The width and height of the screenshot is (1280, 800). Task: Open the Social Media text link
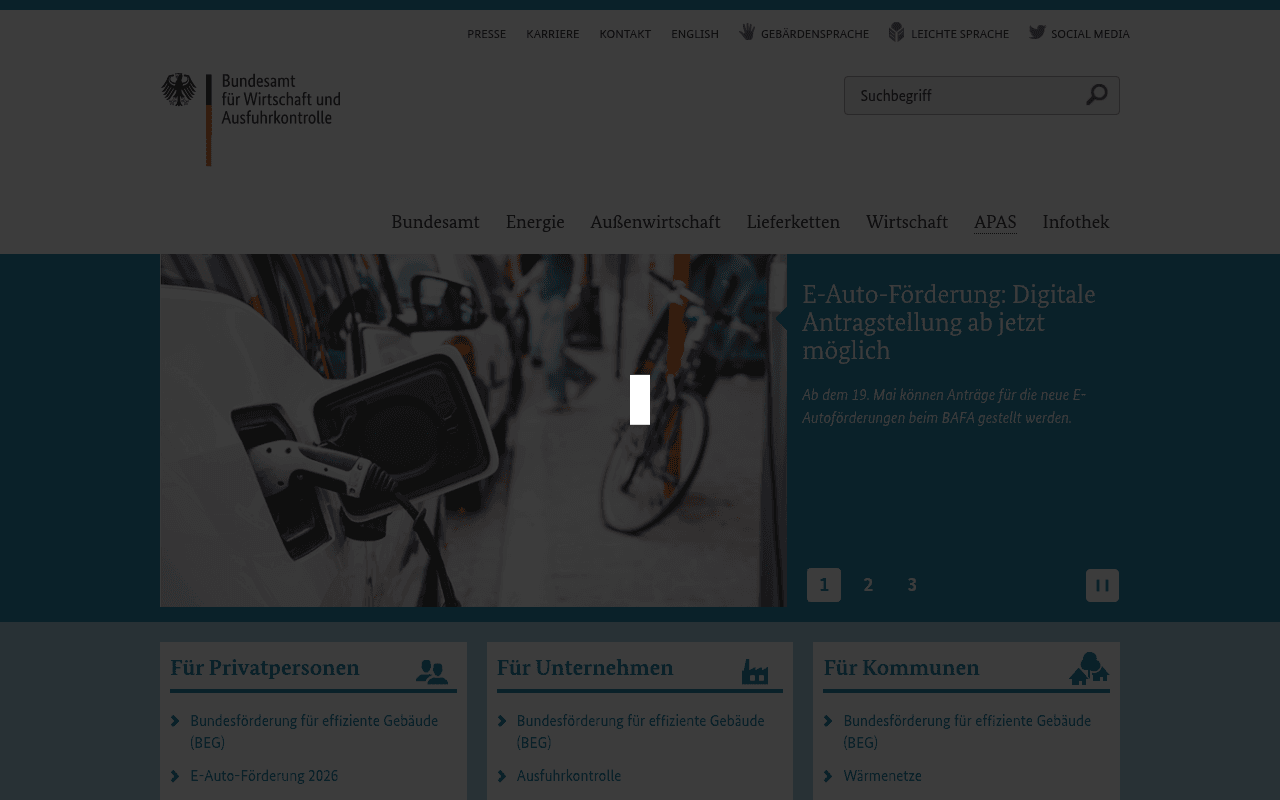[1090, 34]
